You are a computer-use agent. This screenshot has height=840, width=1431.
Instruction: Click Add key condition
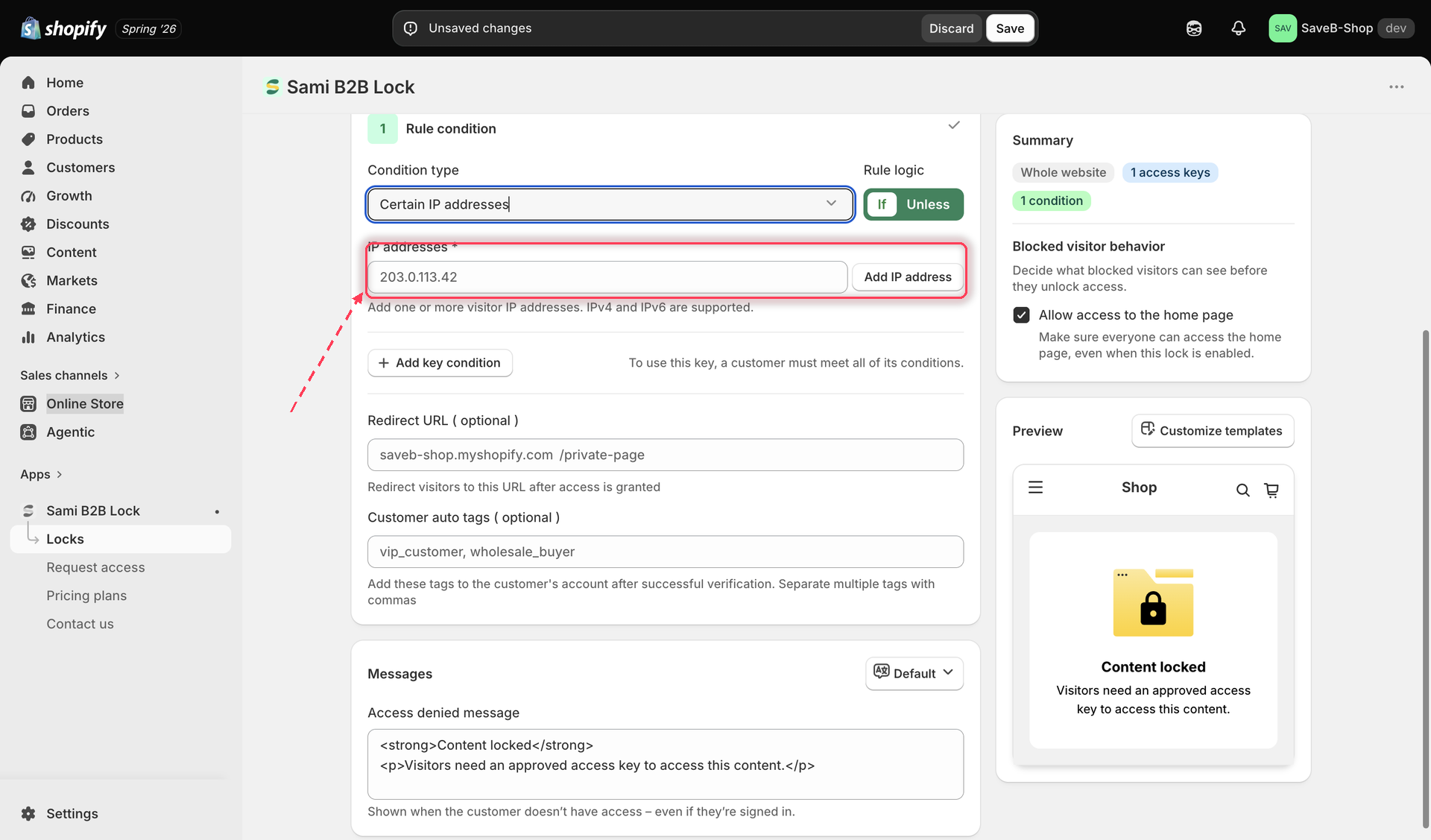click(x=440, y=363)
